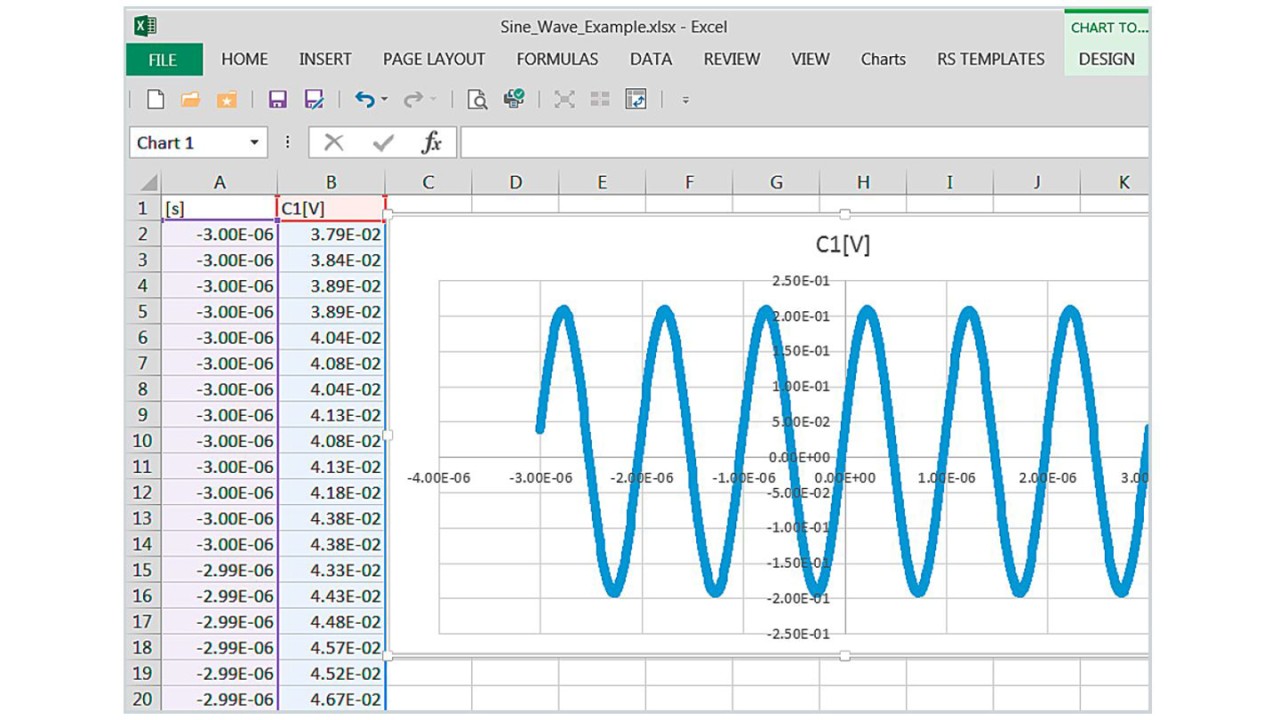Image resolution: width=1280 pixels, height=720 pixels.
Task: Open the Undo history dropdown arrow
Action: tap(385, 99)
